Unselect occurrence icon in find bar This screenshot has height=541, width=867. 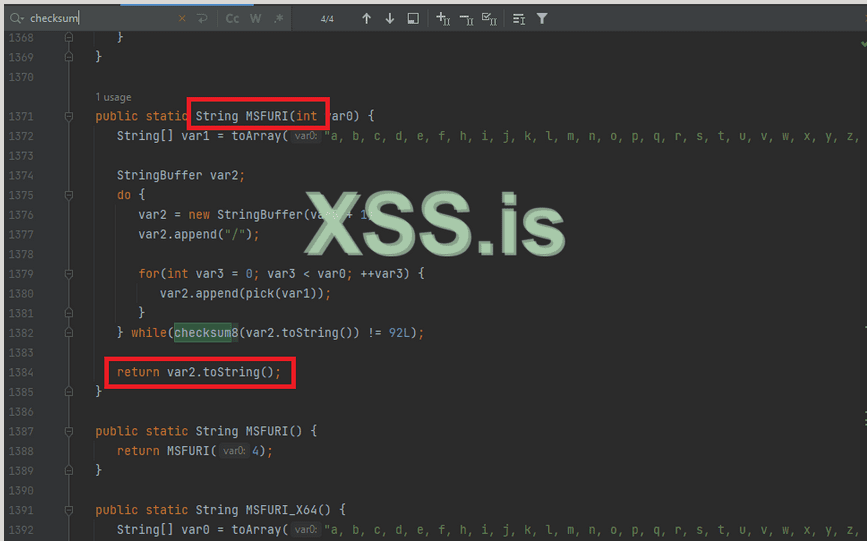click(466, 19)
